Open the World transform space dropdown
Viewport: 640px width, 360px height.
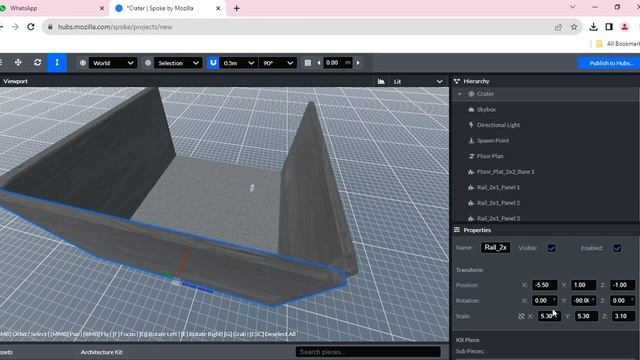pyautogui.click(x=113, y=63)
